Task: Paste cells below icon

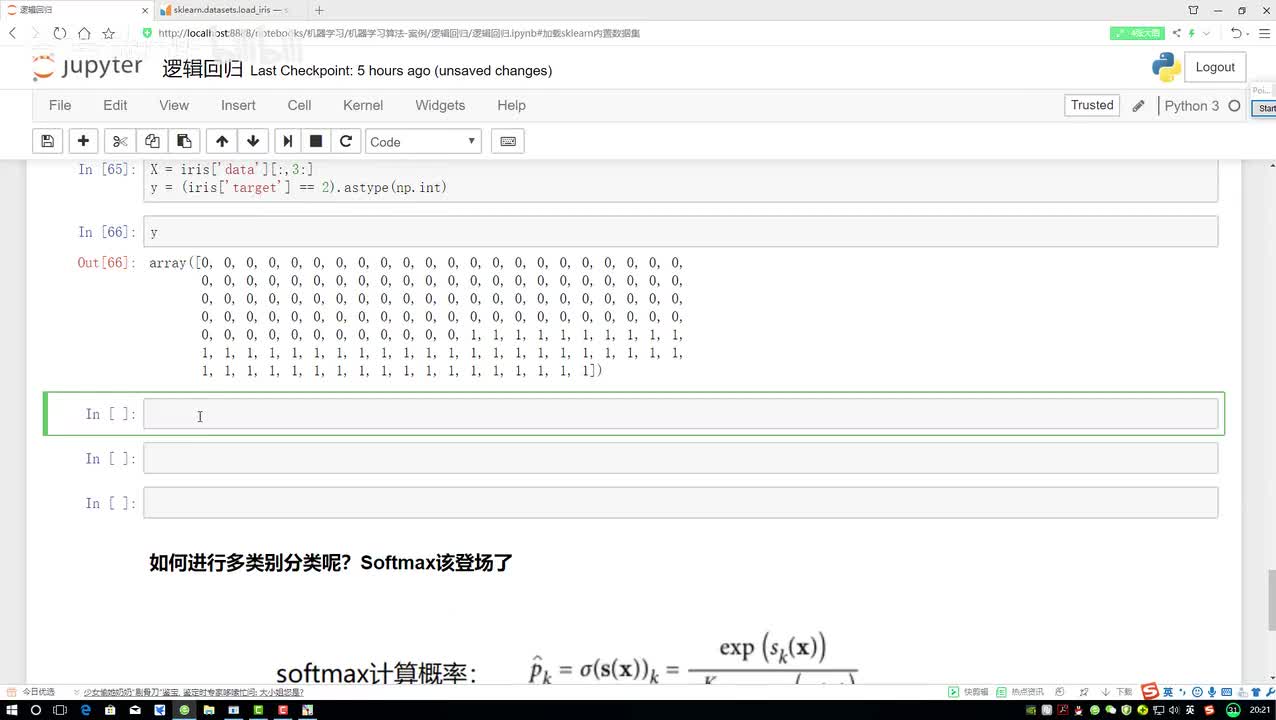Action: (184, 142)
